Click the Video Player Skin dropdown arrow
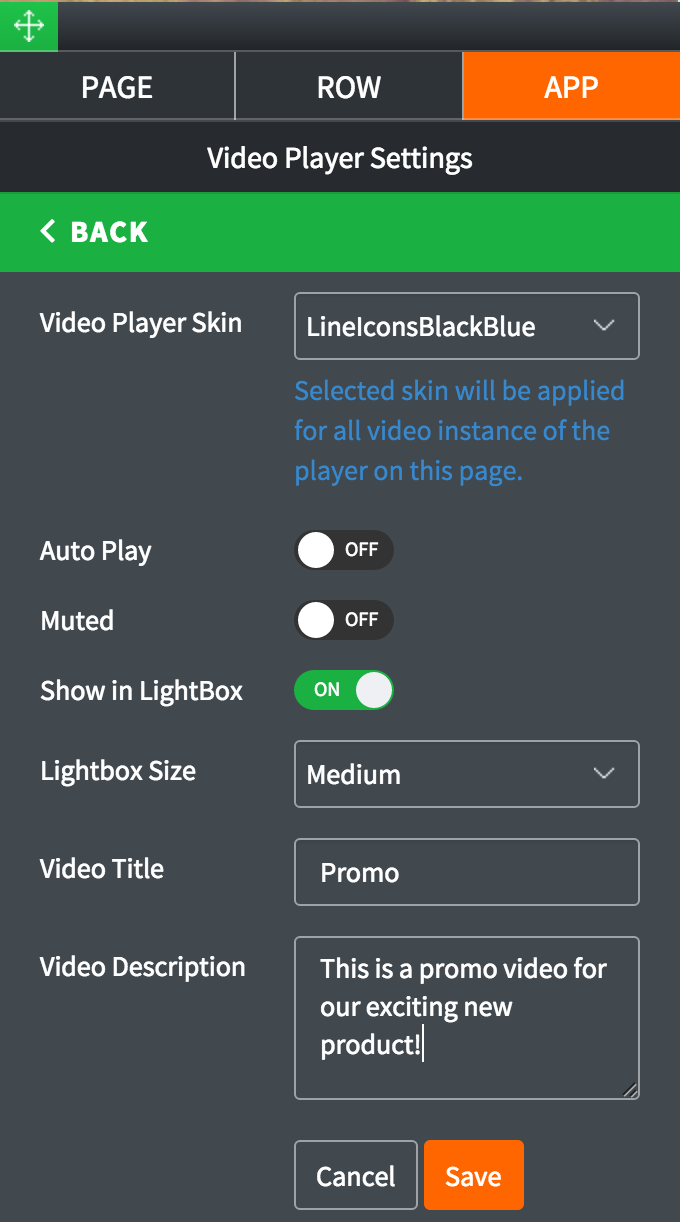The width and height of the screenshot is (680, 1222). click(603, 325)
